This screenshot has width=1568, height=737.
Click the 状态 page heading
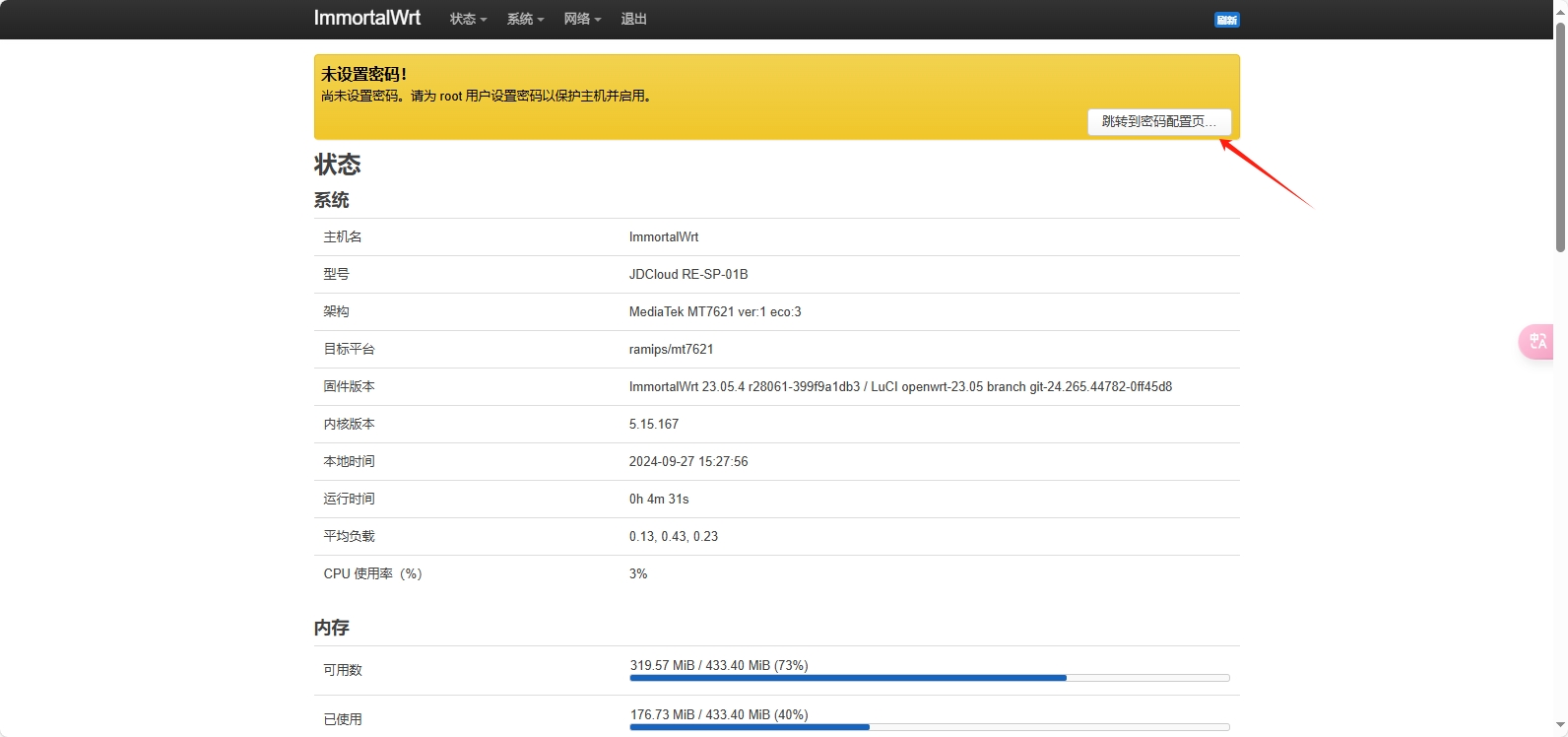pos(338,164)
